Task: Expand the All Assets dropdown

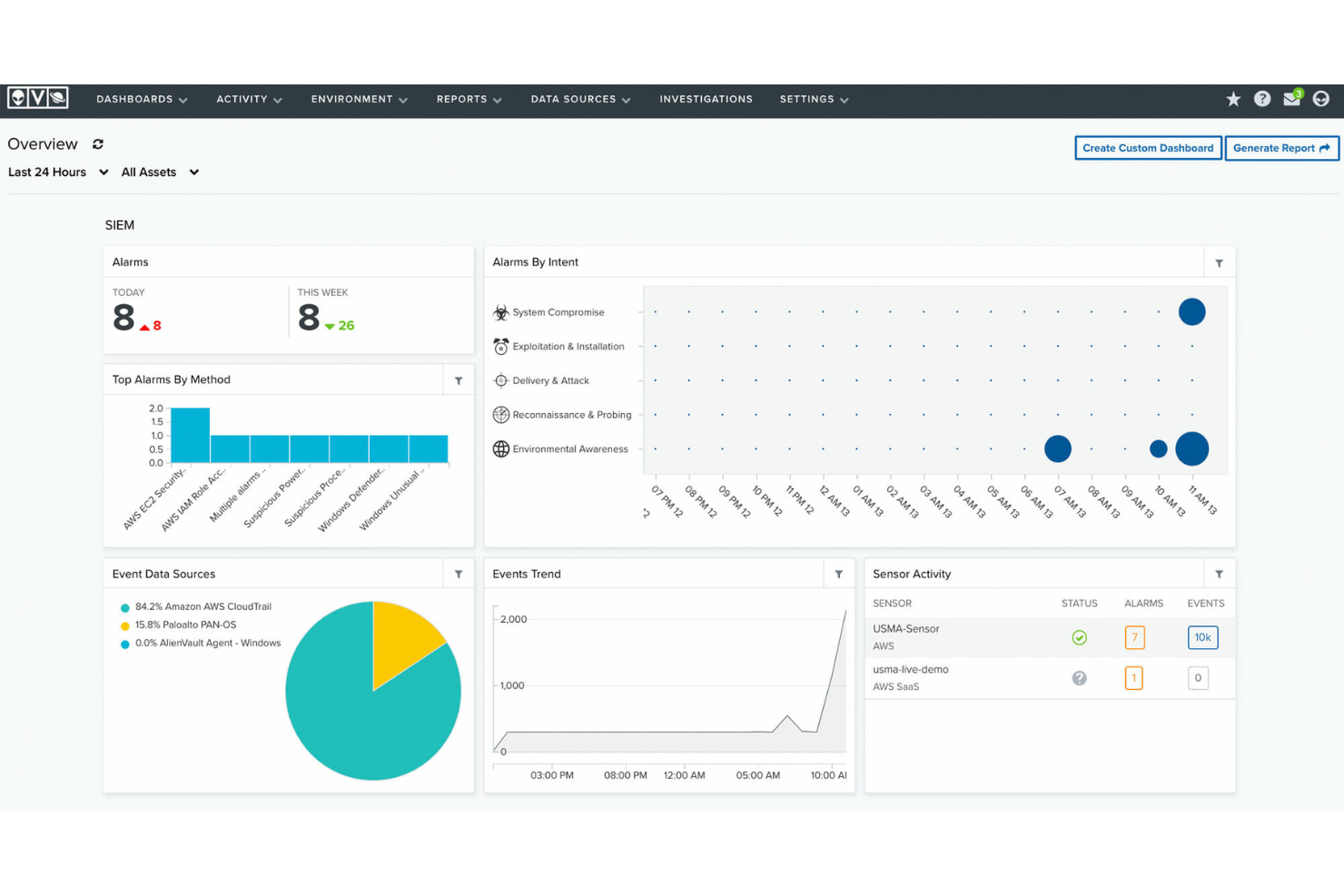Action: click(x=160, y=172)
